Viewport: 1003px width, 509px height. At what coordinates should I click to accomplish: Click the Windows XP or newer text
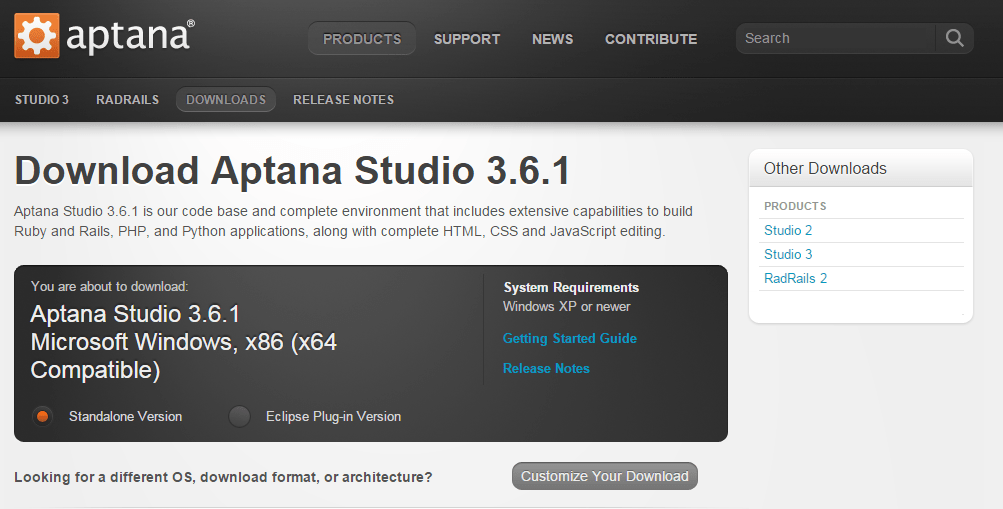tap(567, 307)
